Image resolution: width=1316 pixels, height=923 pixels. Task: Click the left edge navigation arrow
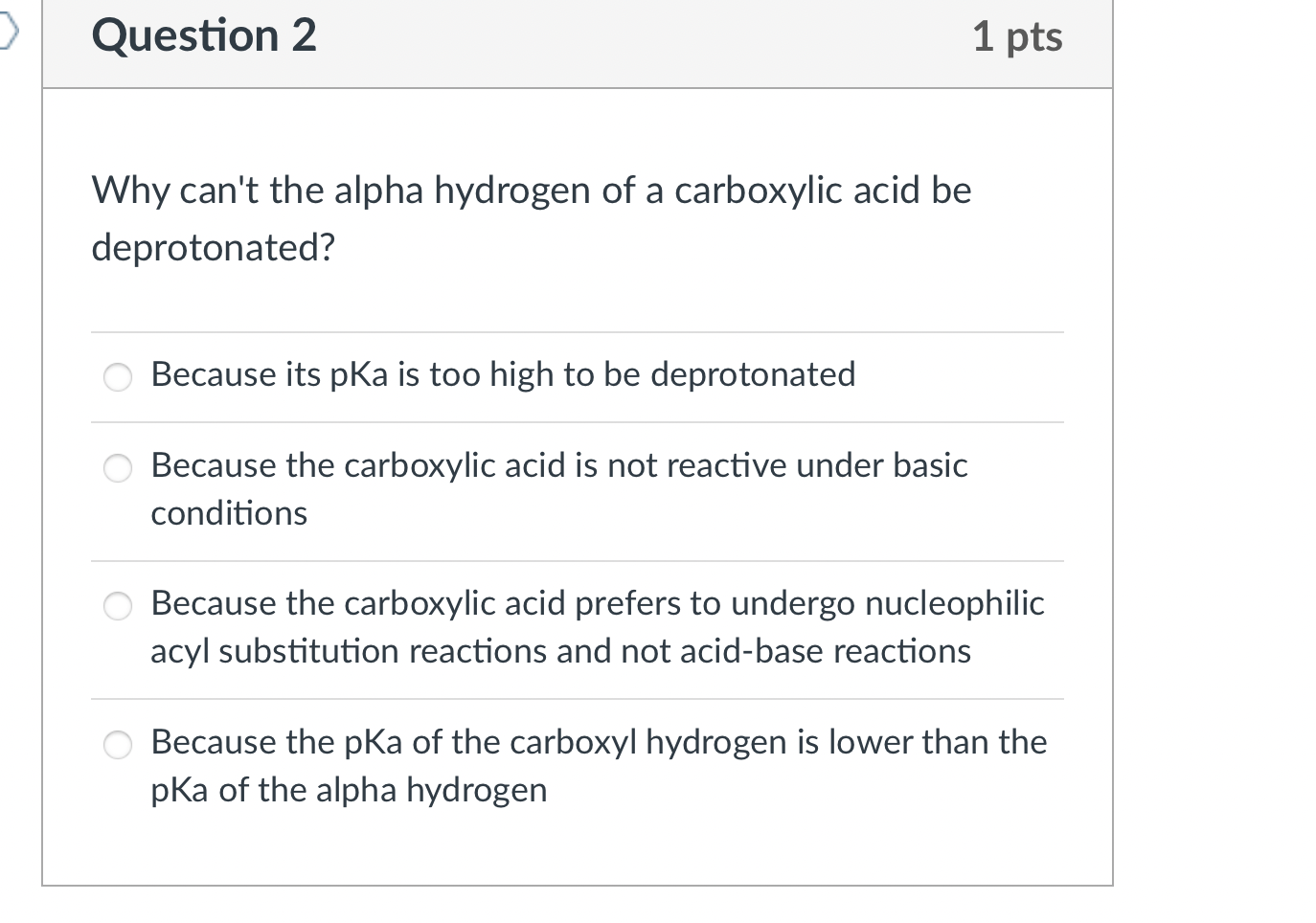(8, 29)
